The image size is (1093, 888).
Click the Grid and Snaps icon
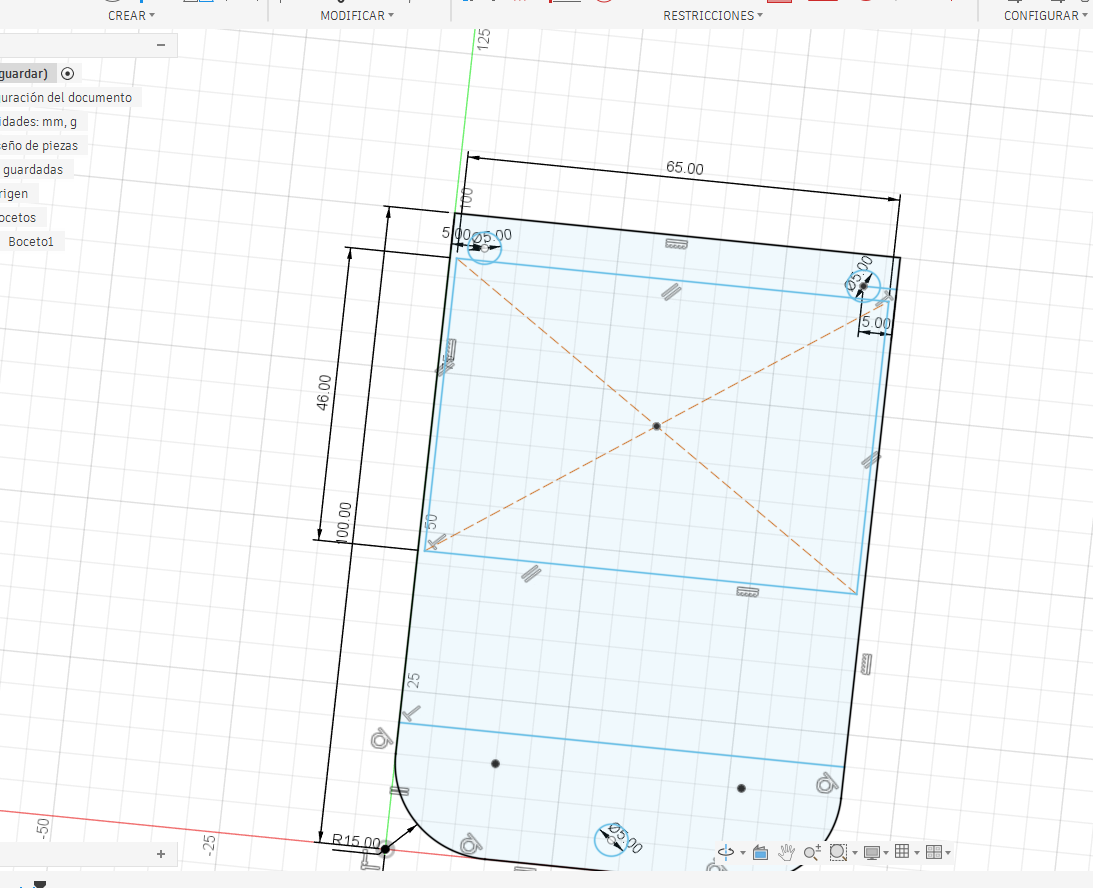click(x=902, y=852)
